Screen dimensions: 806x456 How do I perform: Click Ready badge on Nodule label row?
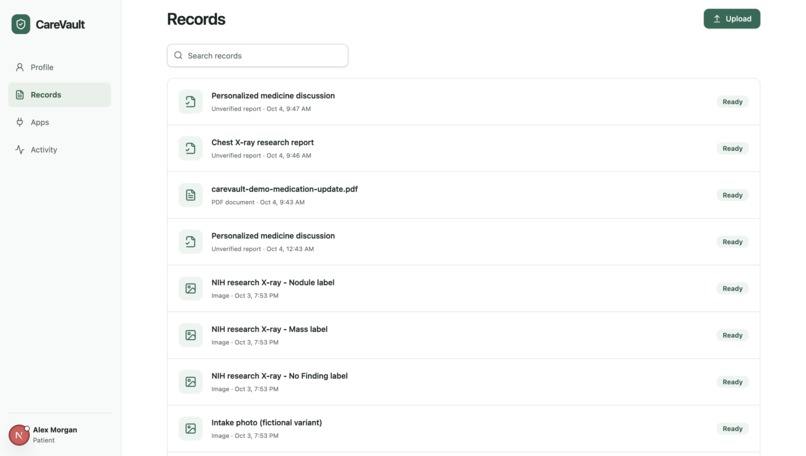pos(732,288)
